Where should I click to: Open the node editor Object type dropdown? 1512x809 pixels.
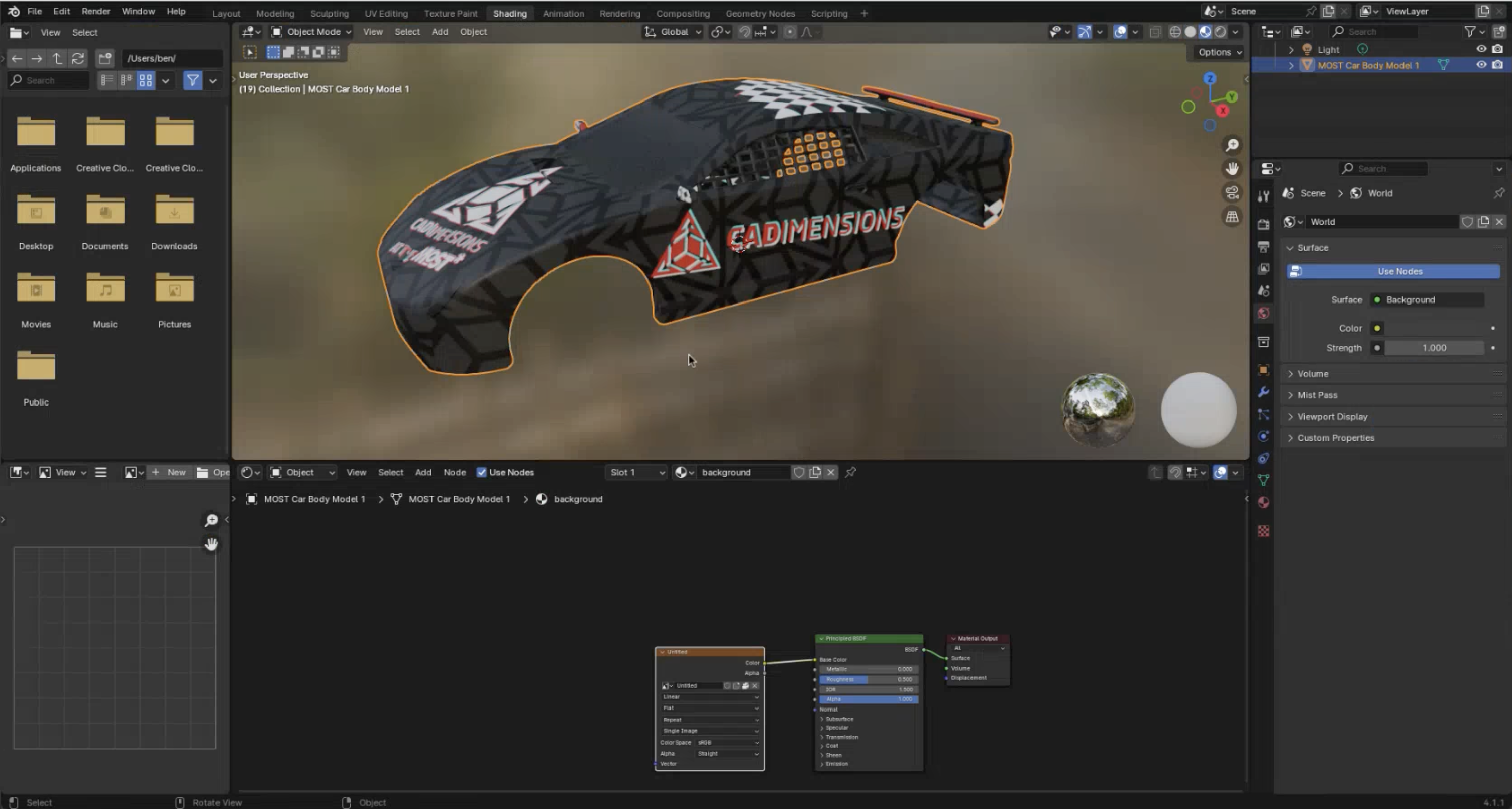tap(302, 473)
